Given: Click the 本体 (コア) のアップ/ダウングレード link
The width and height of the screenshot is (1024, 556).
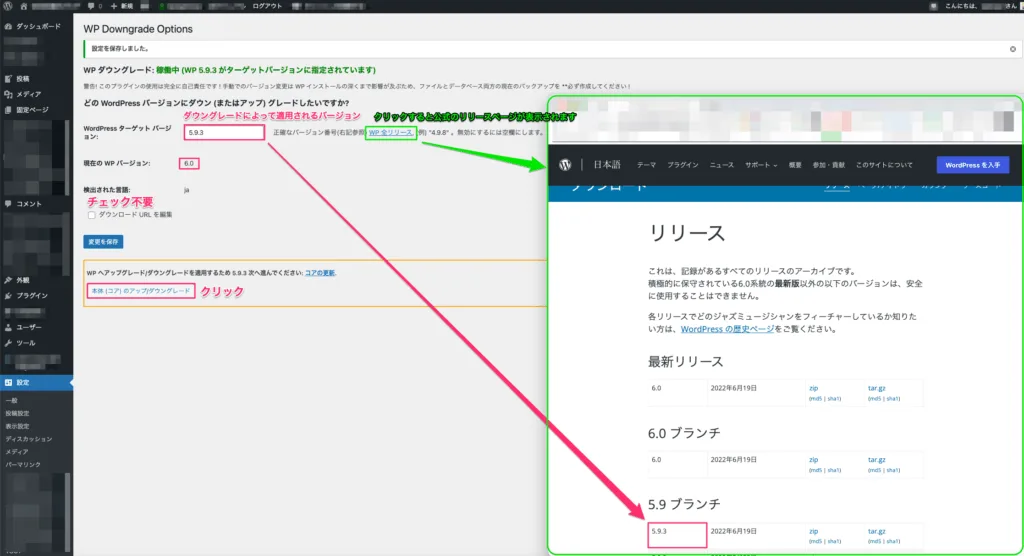Looking at the screenshot, I should [x=140, y=291].
